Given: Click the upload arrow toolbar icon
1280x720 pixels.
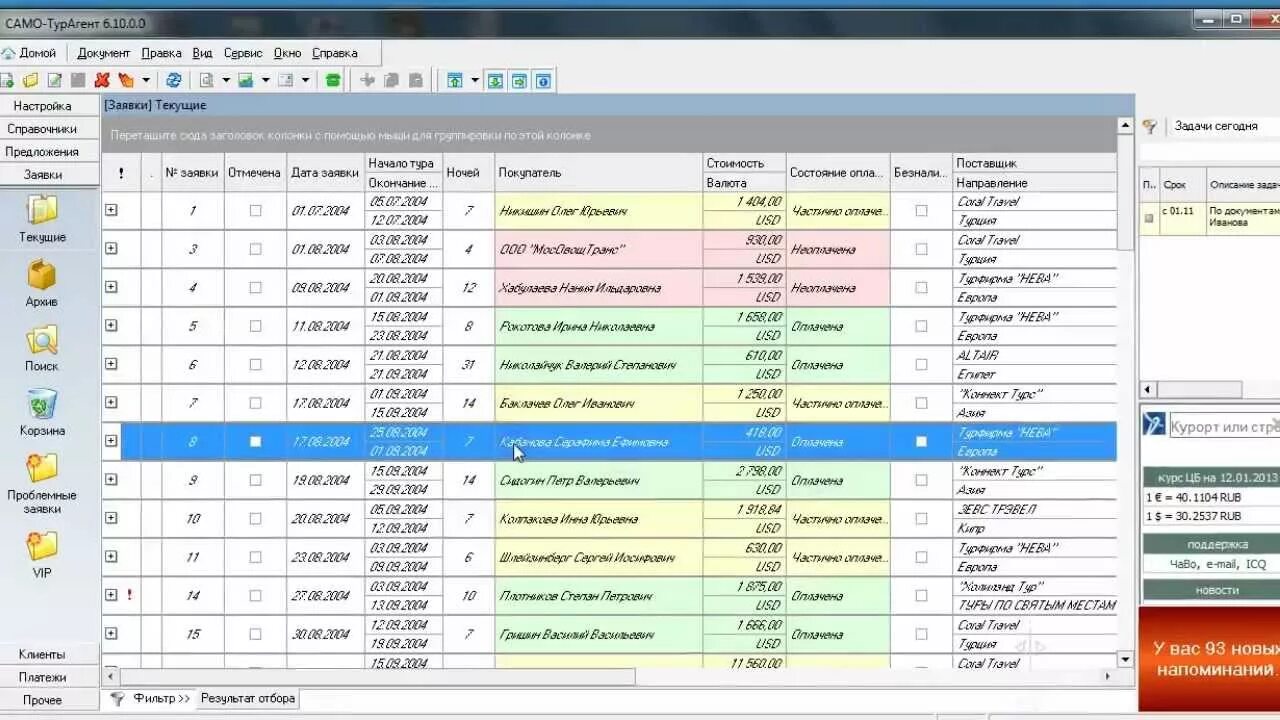Looking at the screenshot, I should [456, 80].
